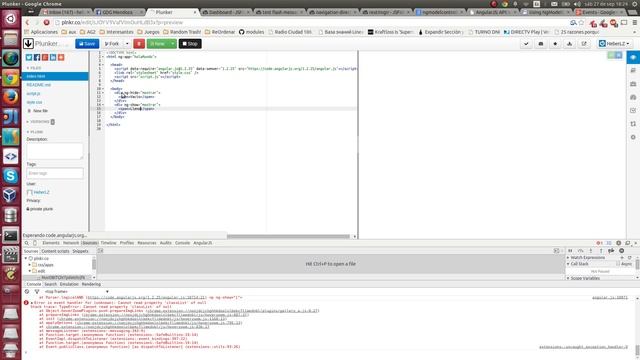Expand the css/apps folder

click(30, 265)
